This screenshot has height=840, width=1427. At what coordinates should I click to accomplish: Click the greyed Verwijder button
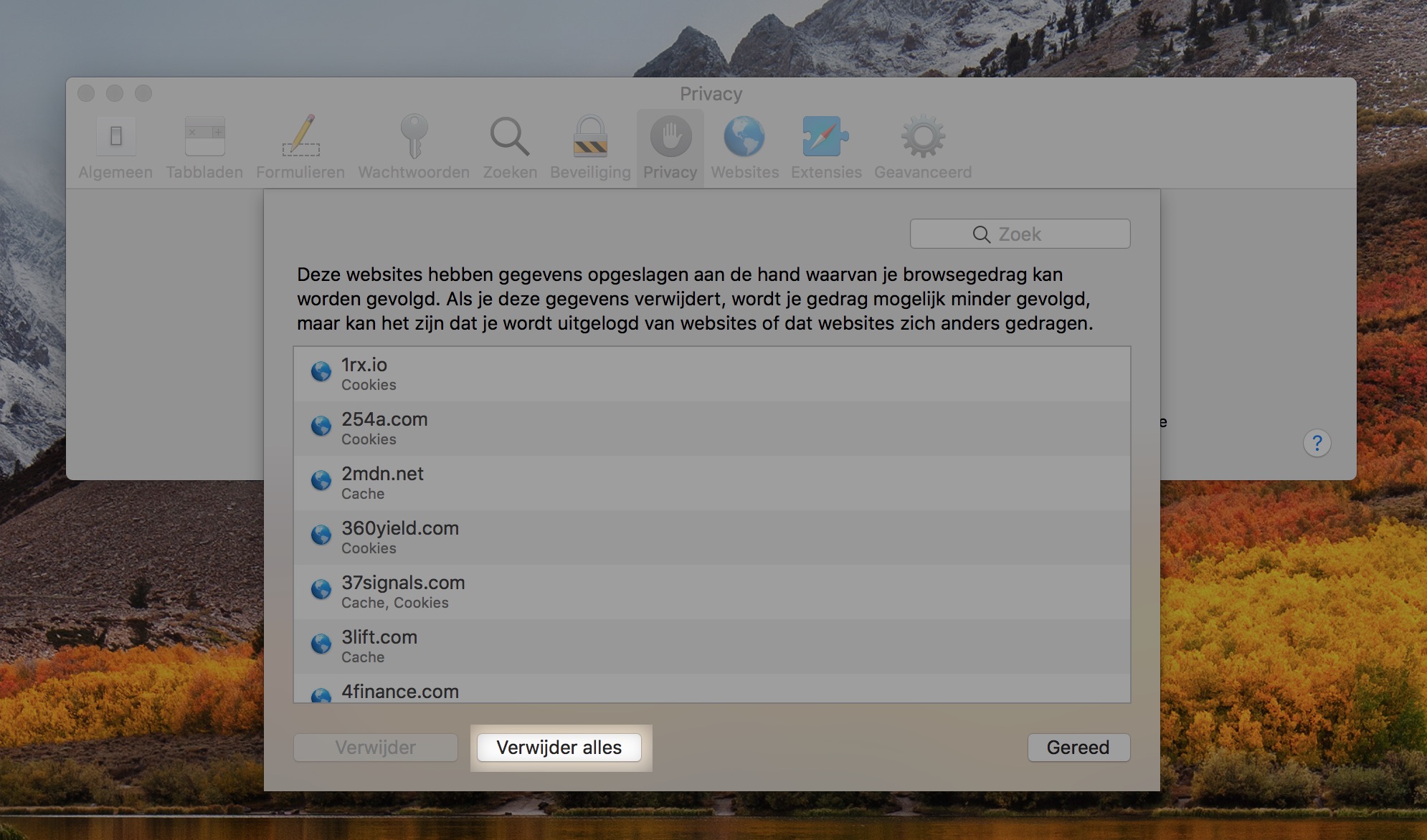(x=375, y=748)
